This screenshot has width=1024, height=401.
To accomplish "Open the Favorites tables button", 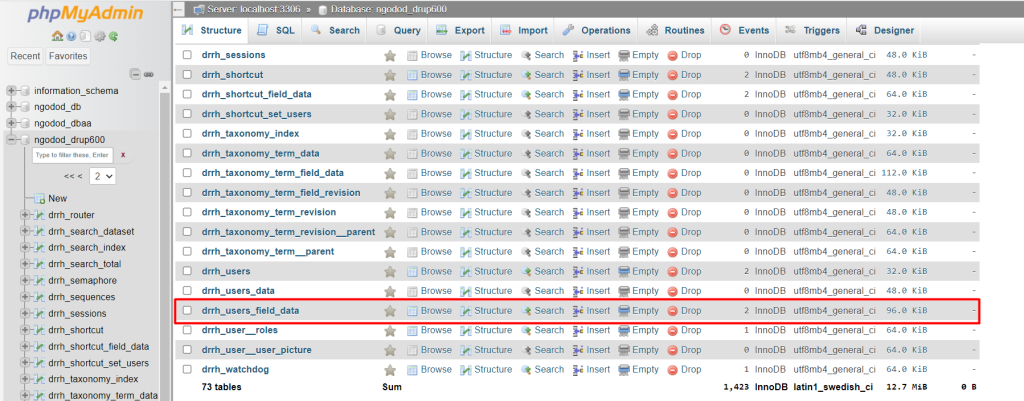I will (x=68, y=56).
